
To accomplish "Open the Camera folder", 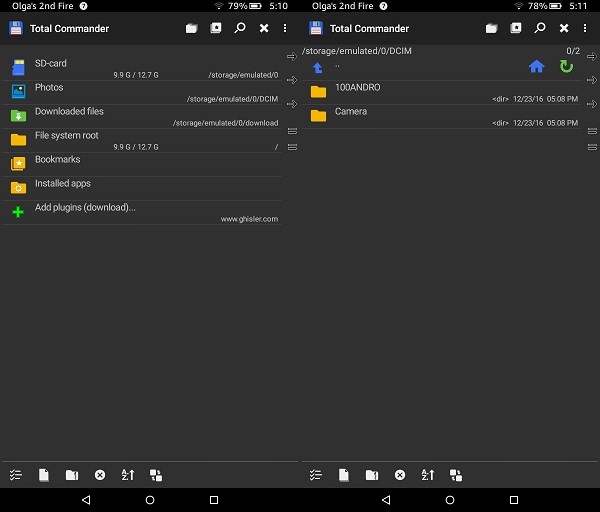I will pyautogui.click(x=442, y=116).
